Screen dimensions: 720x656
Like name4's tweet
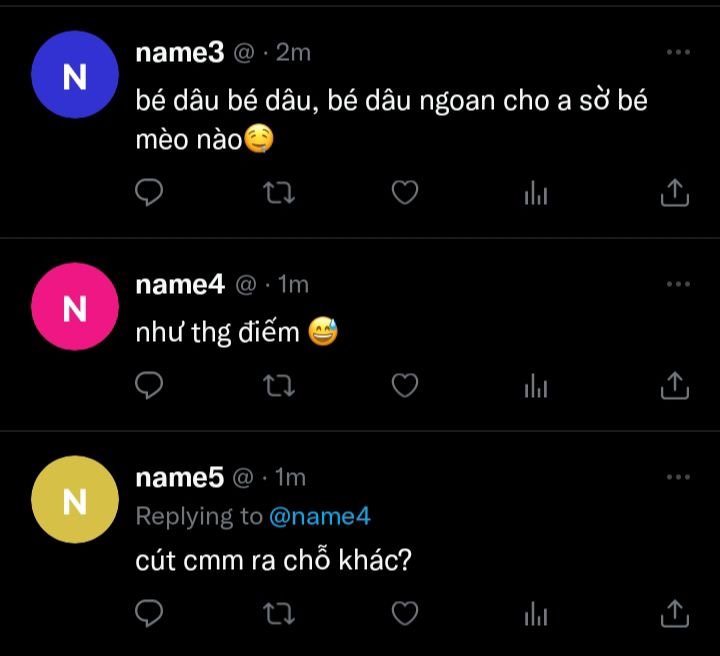click(404, 384)
